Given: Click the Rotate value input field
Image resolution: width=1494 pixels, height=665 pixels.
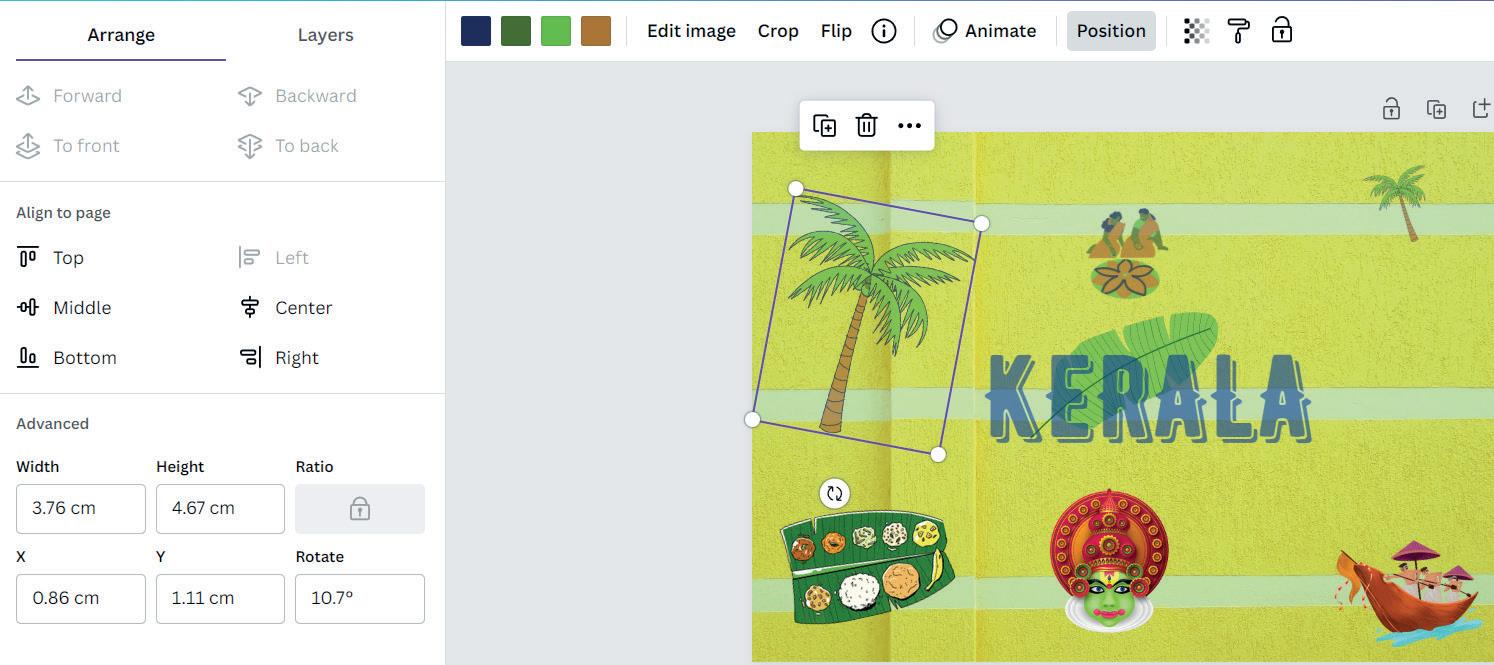Looking at the screenshot, I should point(360,598).
